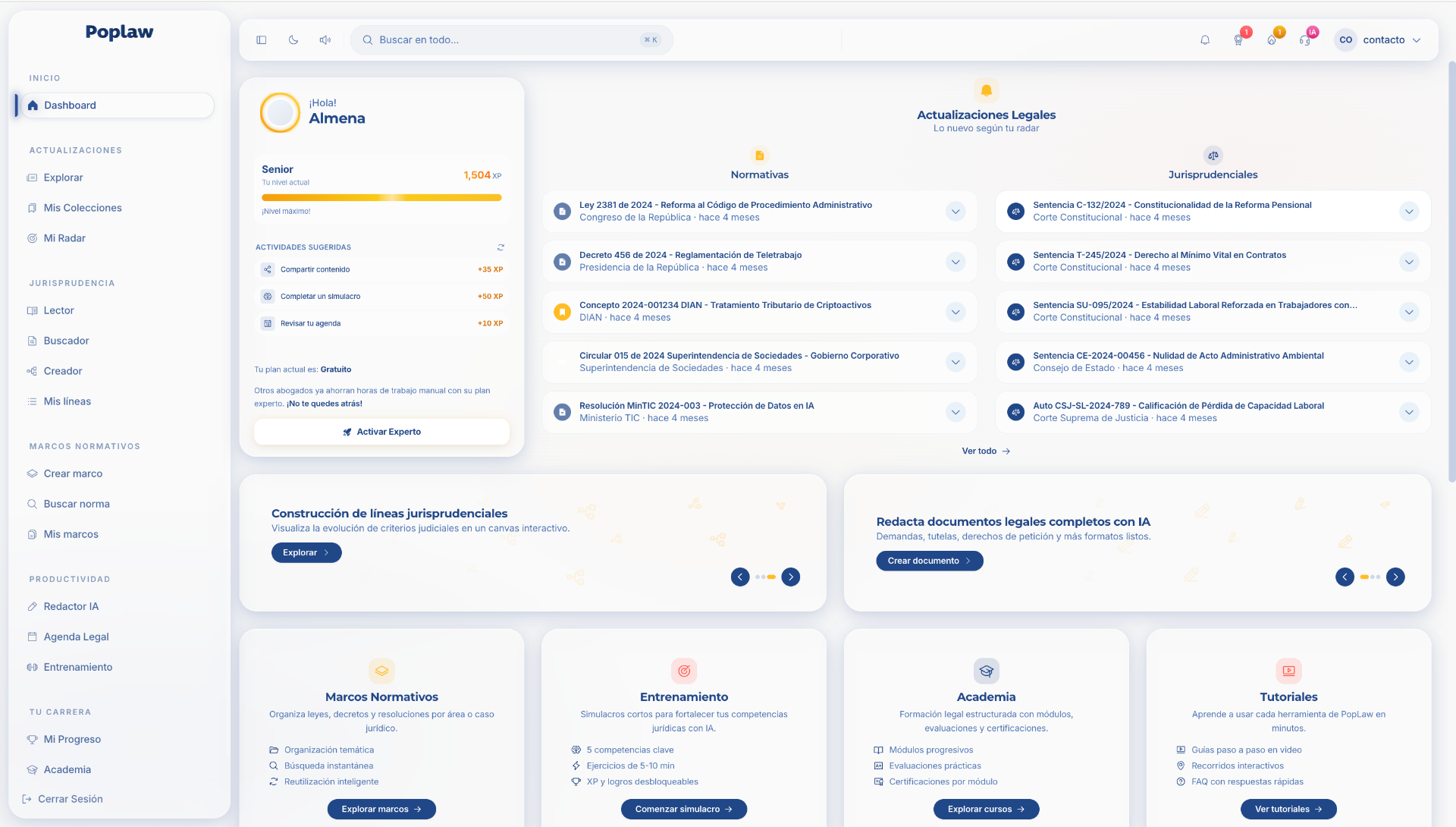
Task: Toggle the sidebar panel icon
Action: (261, 40)
